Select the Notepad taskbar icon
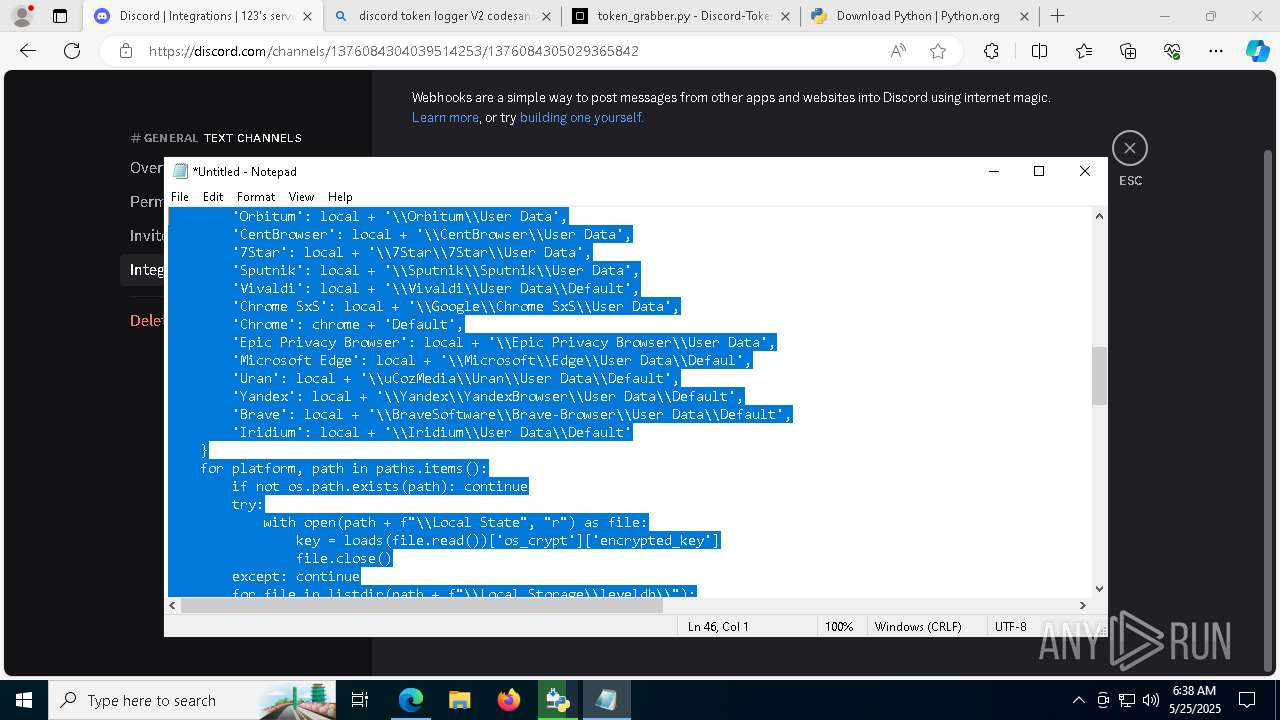The height and width of the screenshot is (720, 1280). 606,700
